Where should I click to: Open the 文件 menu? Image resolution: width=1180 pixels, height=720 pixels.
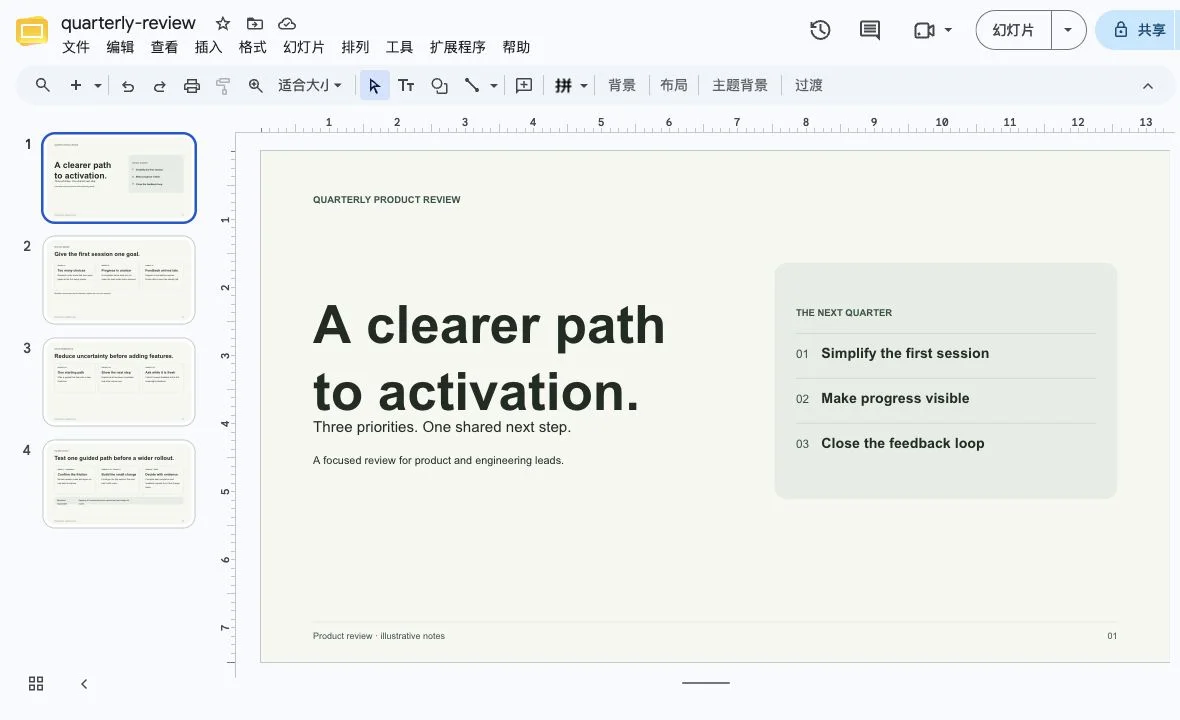pyautogui.click(x=75, y=47)
